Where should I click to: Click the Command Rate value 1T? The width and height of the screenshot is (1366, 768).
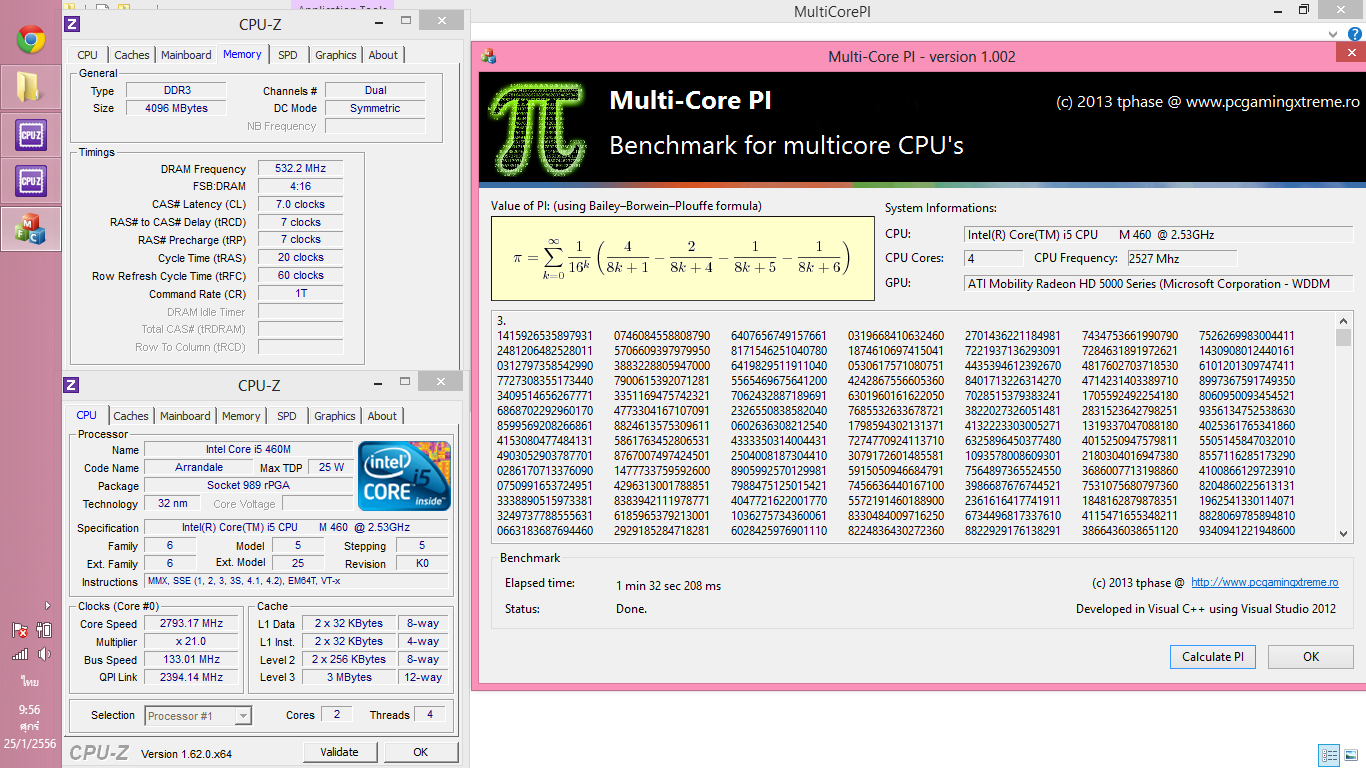pos(300,294)
